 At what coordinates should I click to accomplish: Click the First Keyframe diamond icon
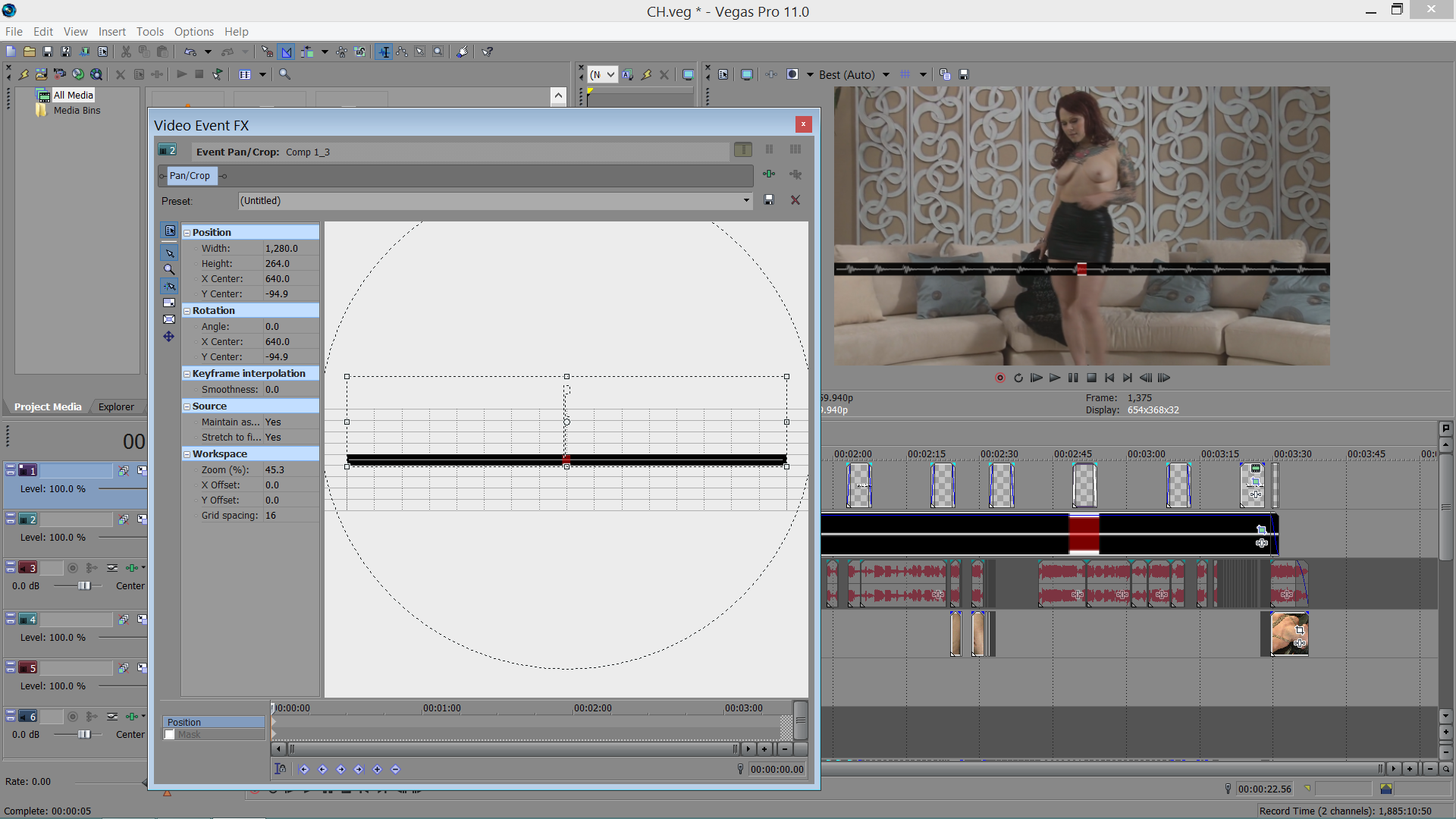coord(304,769)
